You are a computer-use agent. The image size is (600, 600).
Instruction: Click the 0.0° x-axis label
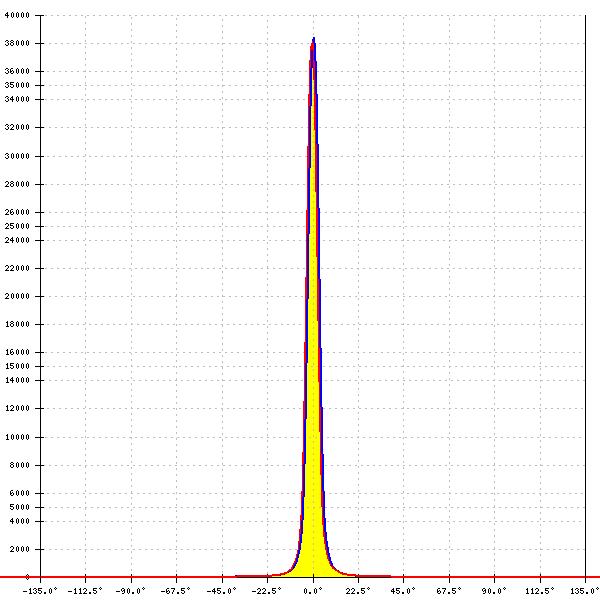[x=313, y=591]
